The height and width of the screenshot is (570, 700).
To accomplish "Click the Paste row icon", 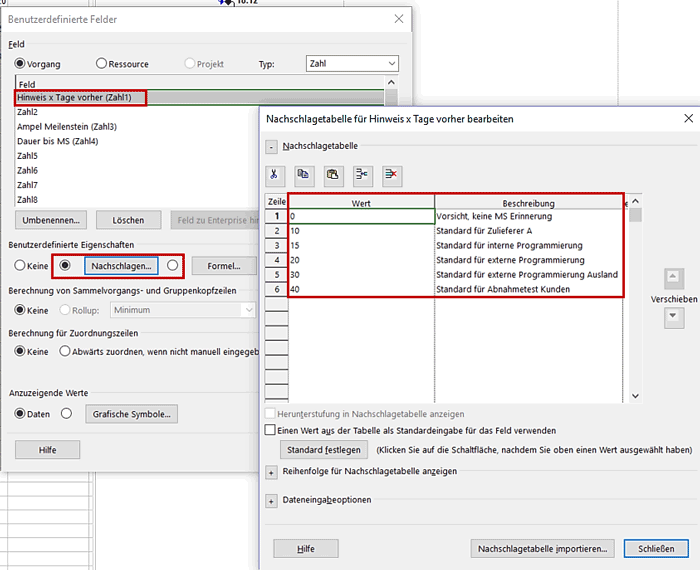I will 333,174.
